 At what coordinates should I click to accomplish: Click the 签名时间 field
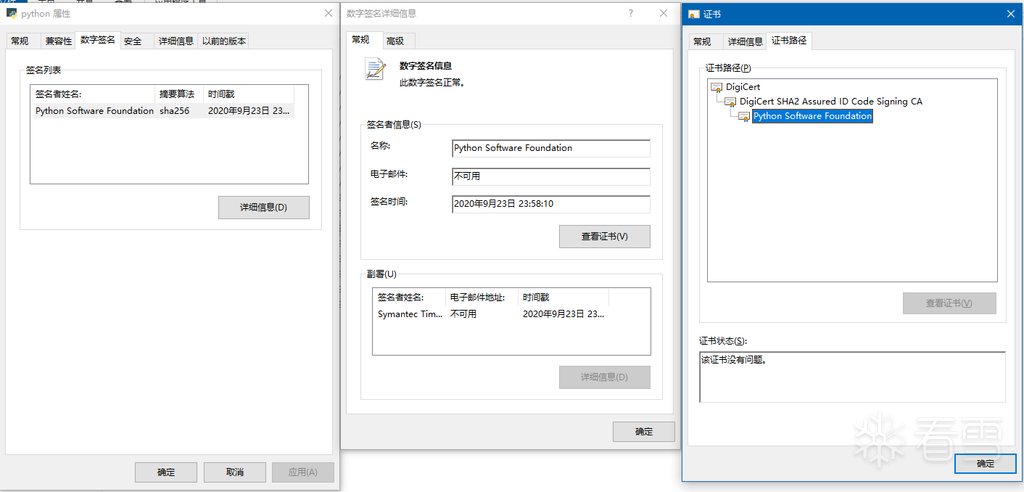point(551,204)
